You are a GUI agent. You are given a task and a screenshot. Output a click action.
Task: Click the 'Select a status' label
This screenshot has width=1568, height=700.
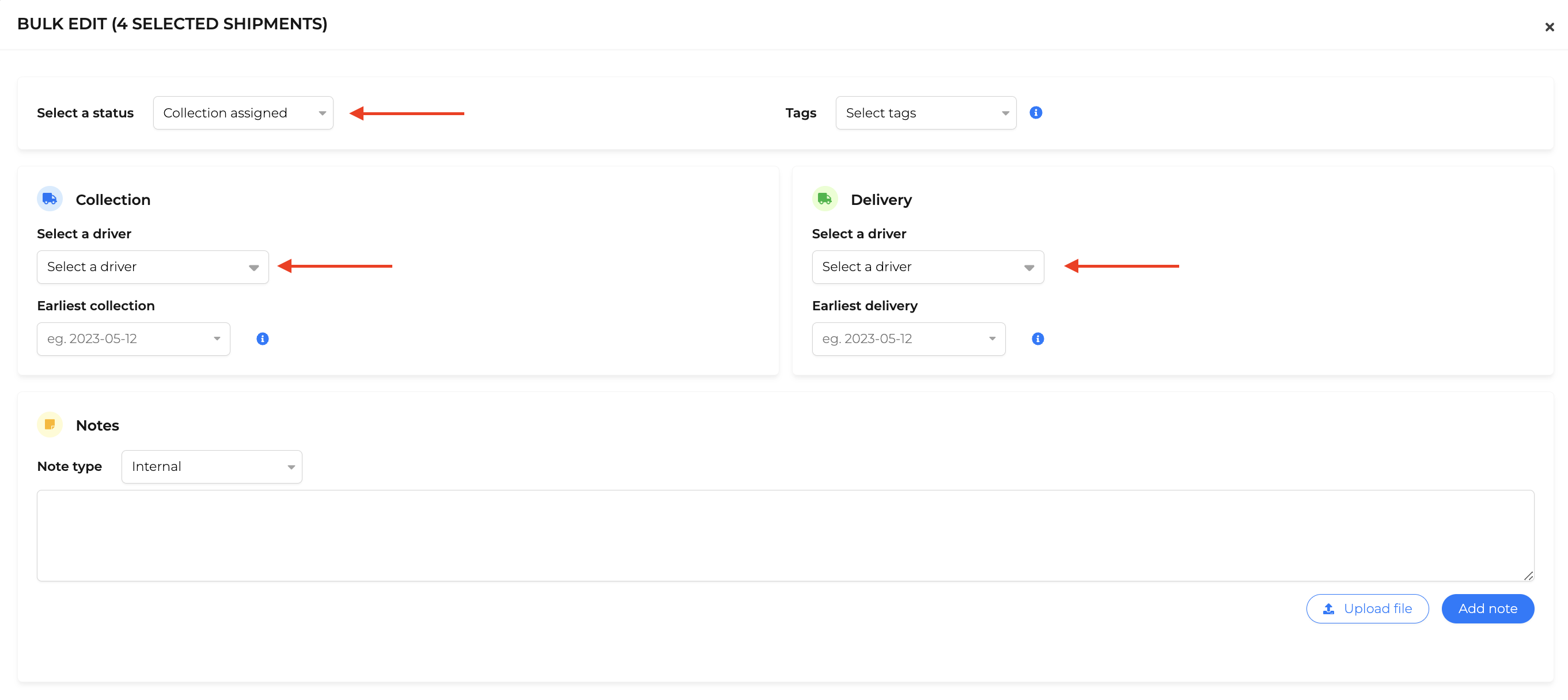(x=85, y=113)
